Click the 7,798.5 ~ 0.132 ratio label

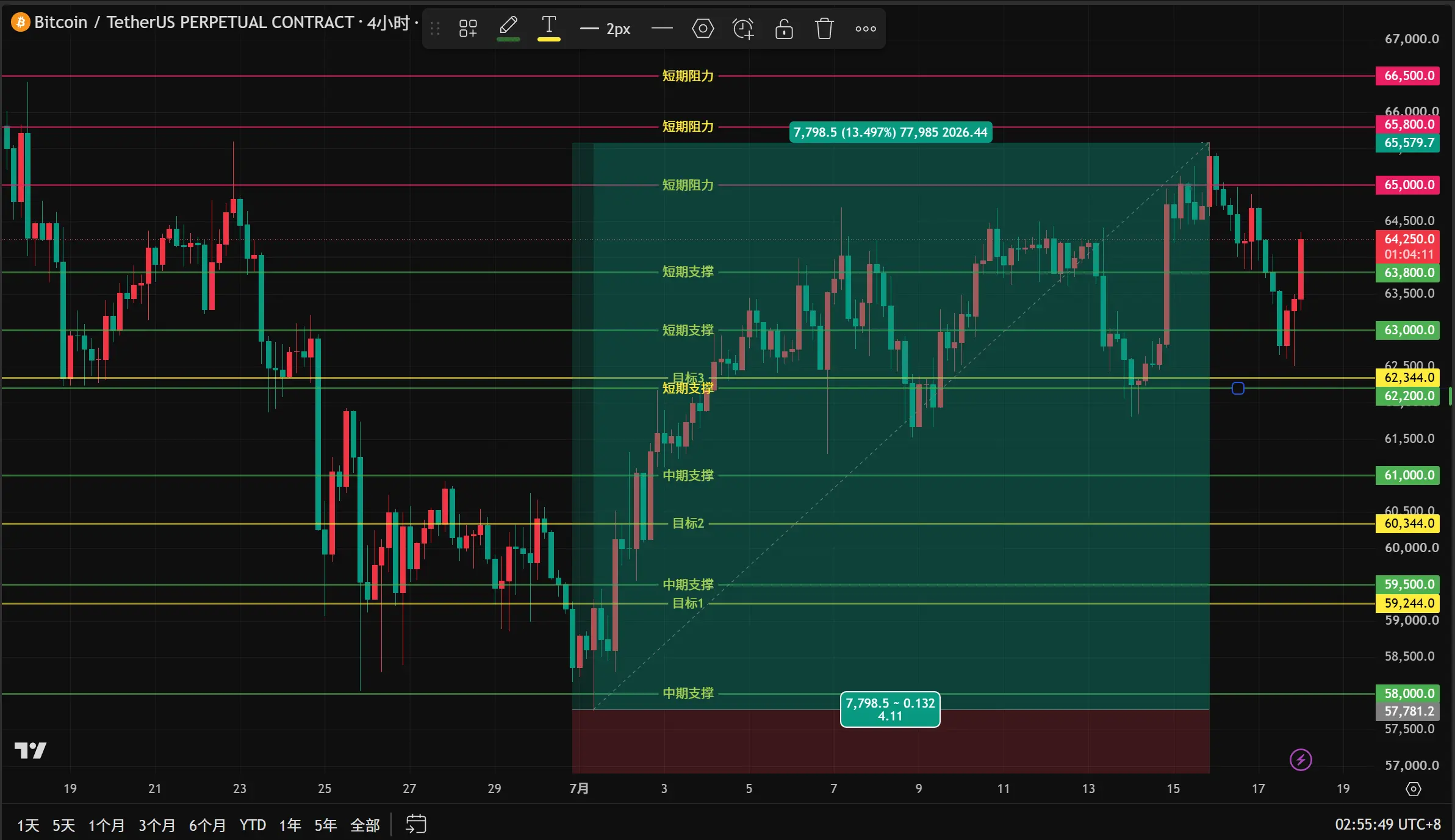coord(890,709)
